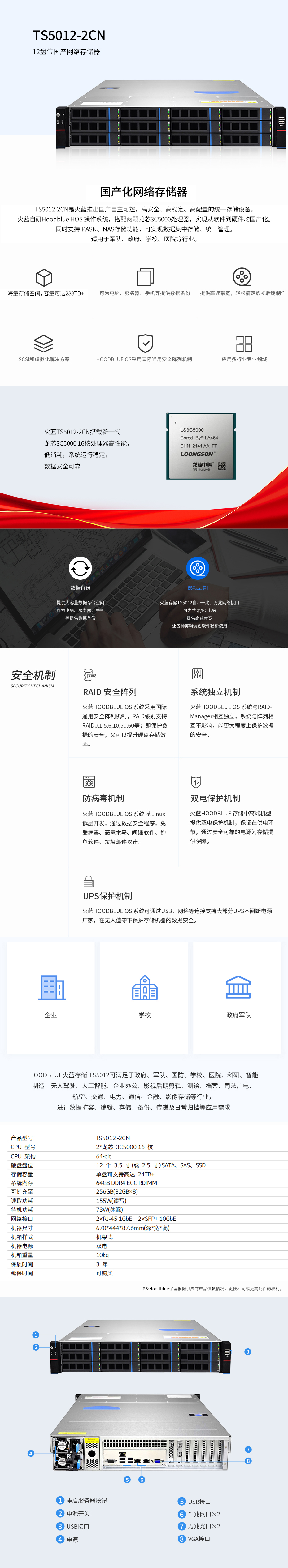Click the lock icon above UPS保护机制
The height and width of the screenshot is (1568, 288).
point(89,881)
